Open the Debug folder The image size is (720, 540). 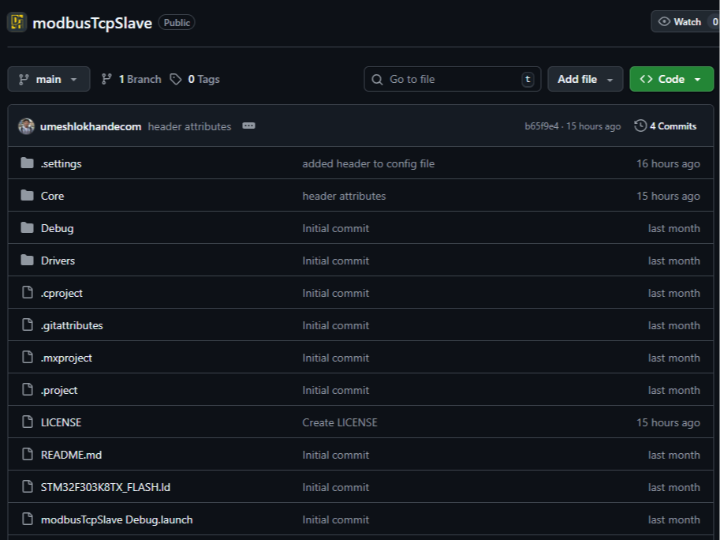point(57,228)
